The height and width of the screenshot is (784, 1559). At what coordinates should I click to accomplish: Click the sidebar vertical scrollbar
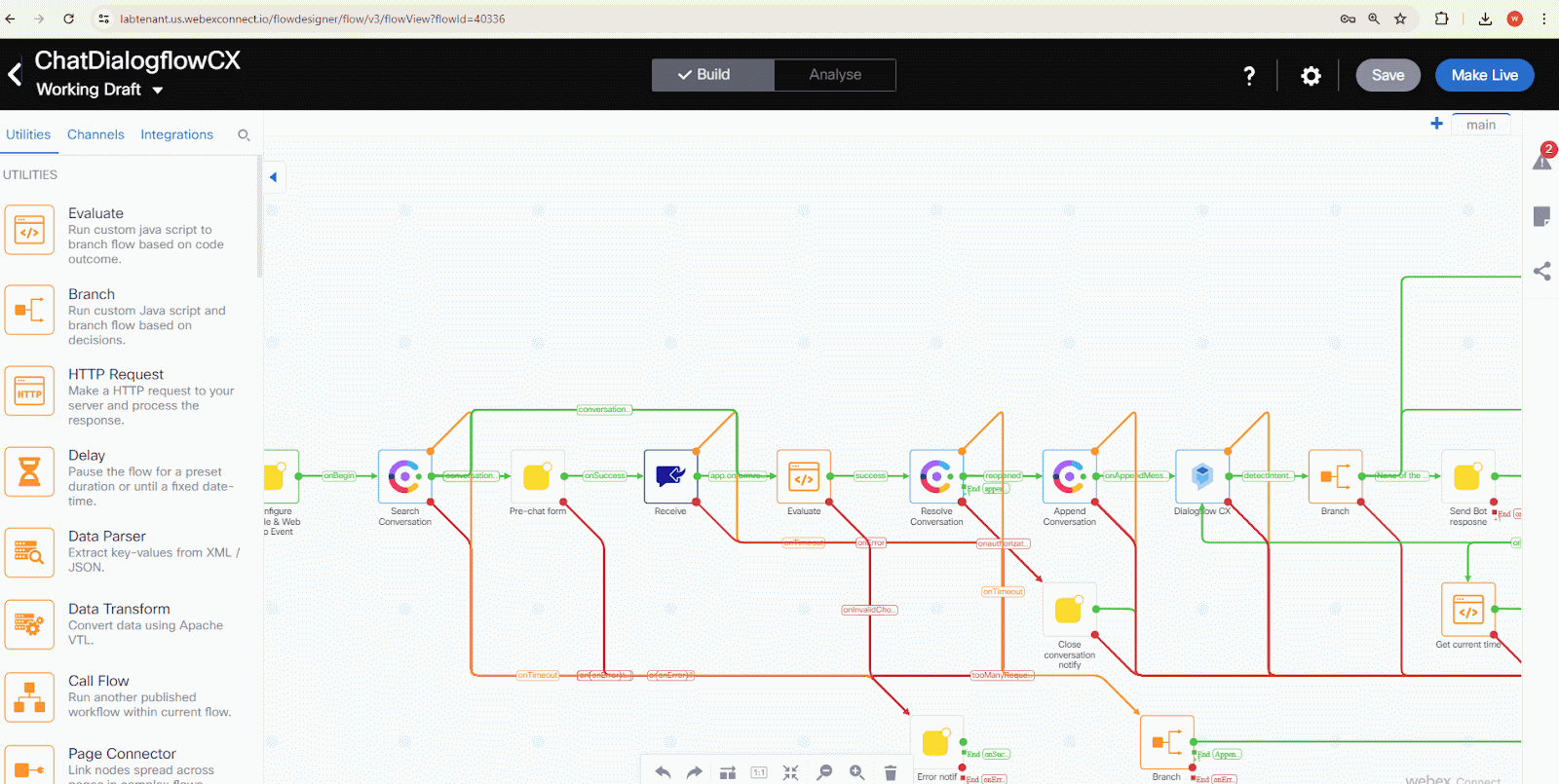pyautogui.click(x=259, y=216)
